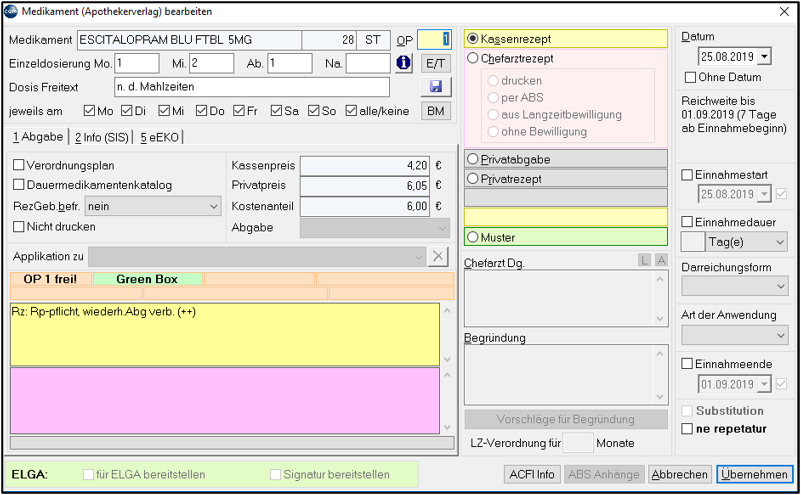Click the OP quantity field
This screenshot has width=801, height=495.
pos(434,39)
